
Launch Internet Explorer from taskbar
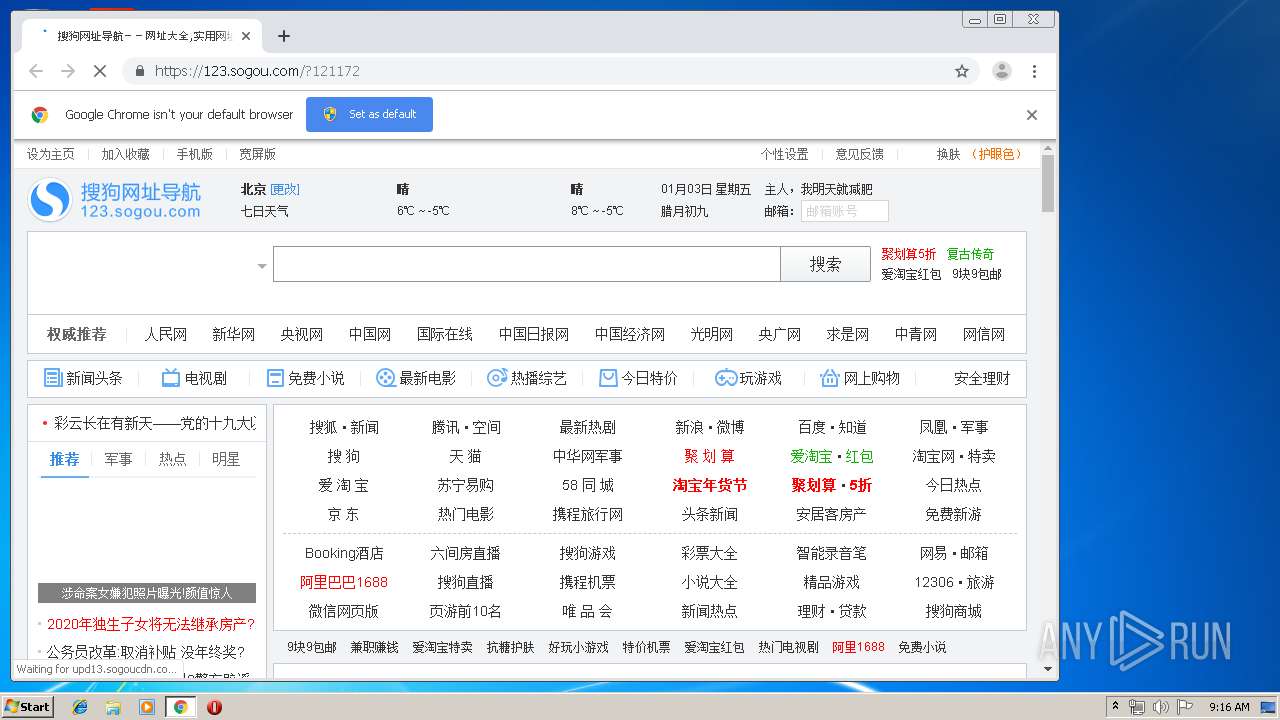click(80, 707)
